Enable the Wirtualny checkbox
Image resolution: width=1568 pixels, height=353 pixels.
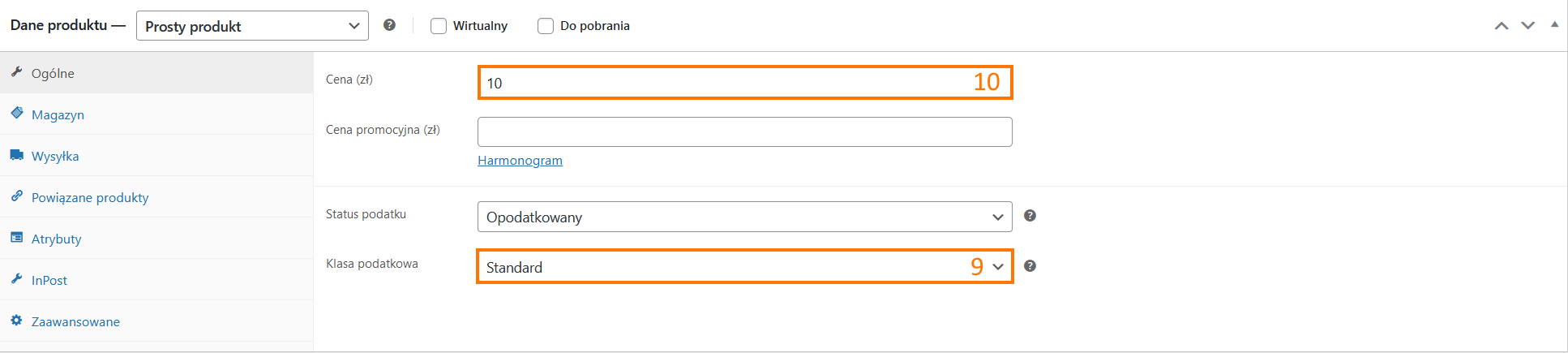(439, 26)
